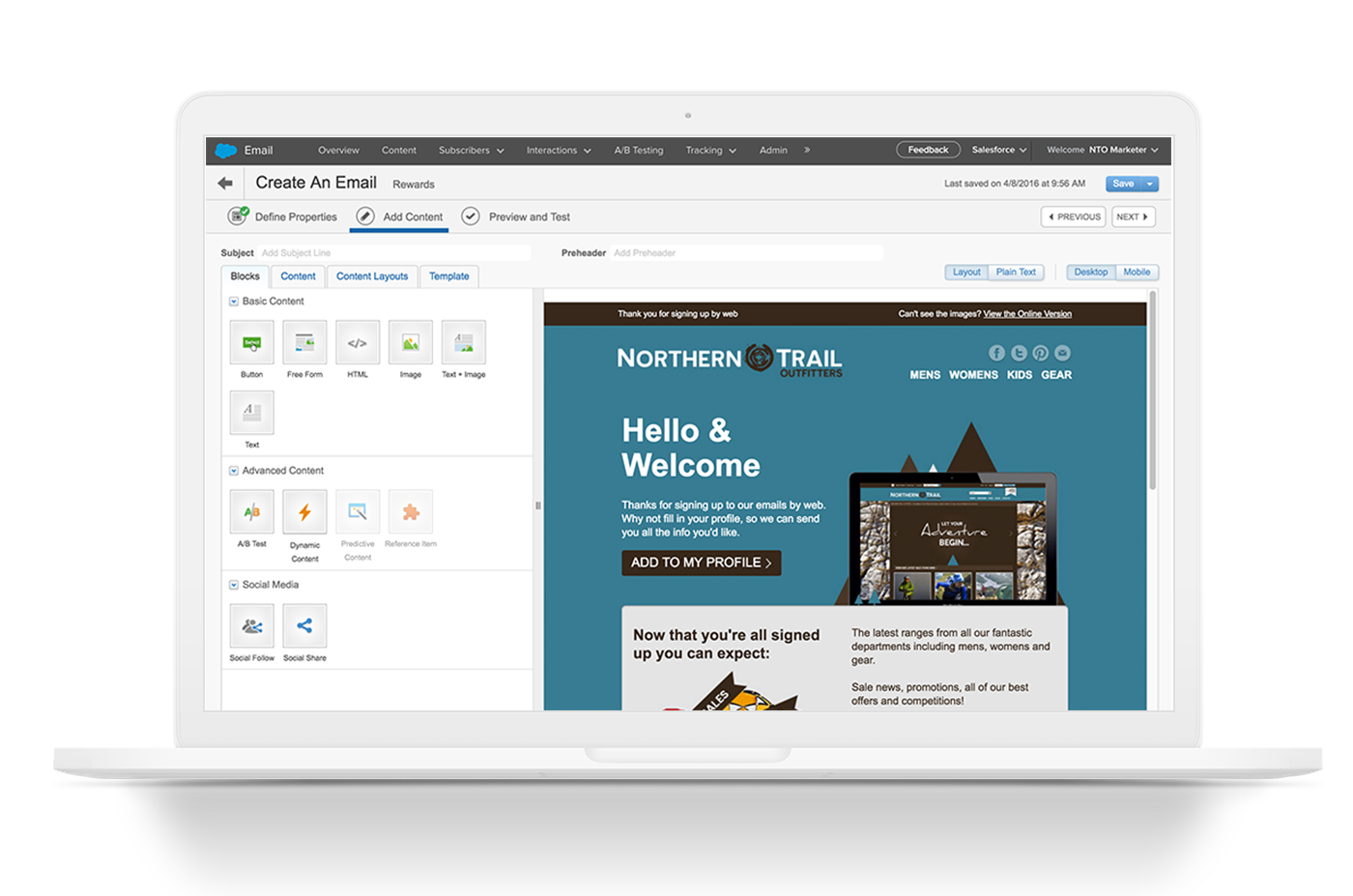Click the Add Content pencil icon

[365, 217]
